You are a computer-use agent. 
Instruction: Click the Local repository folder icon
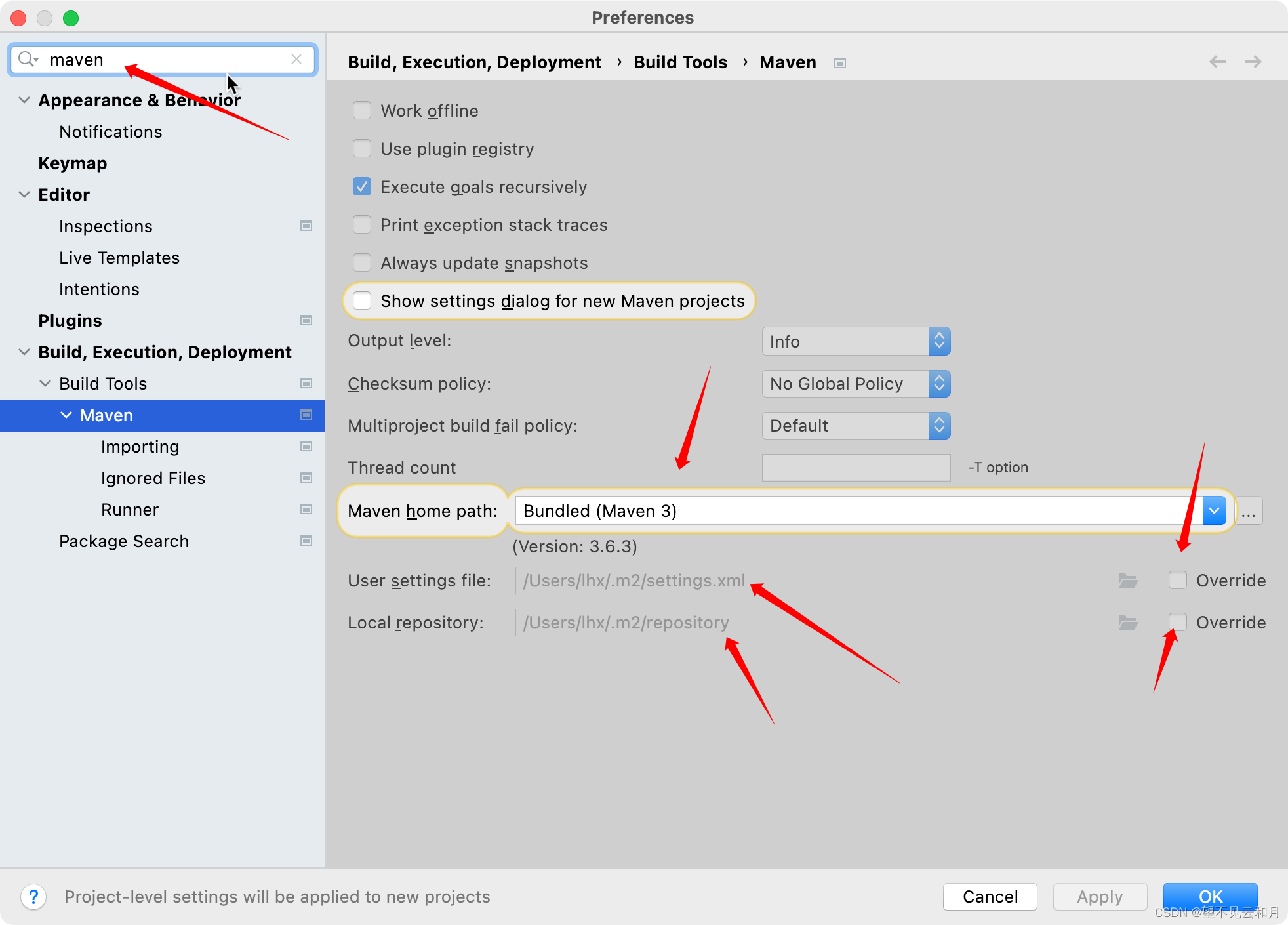[x=1128, y=622]
